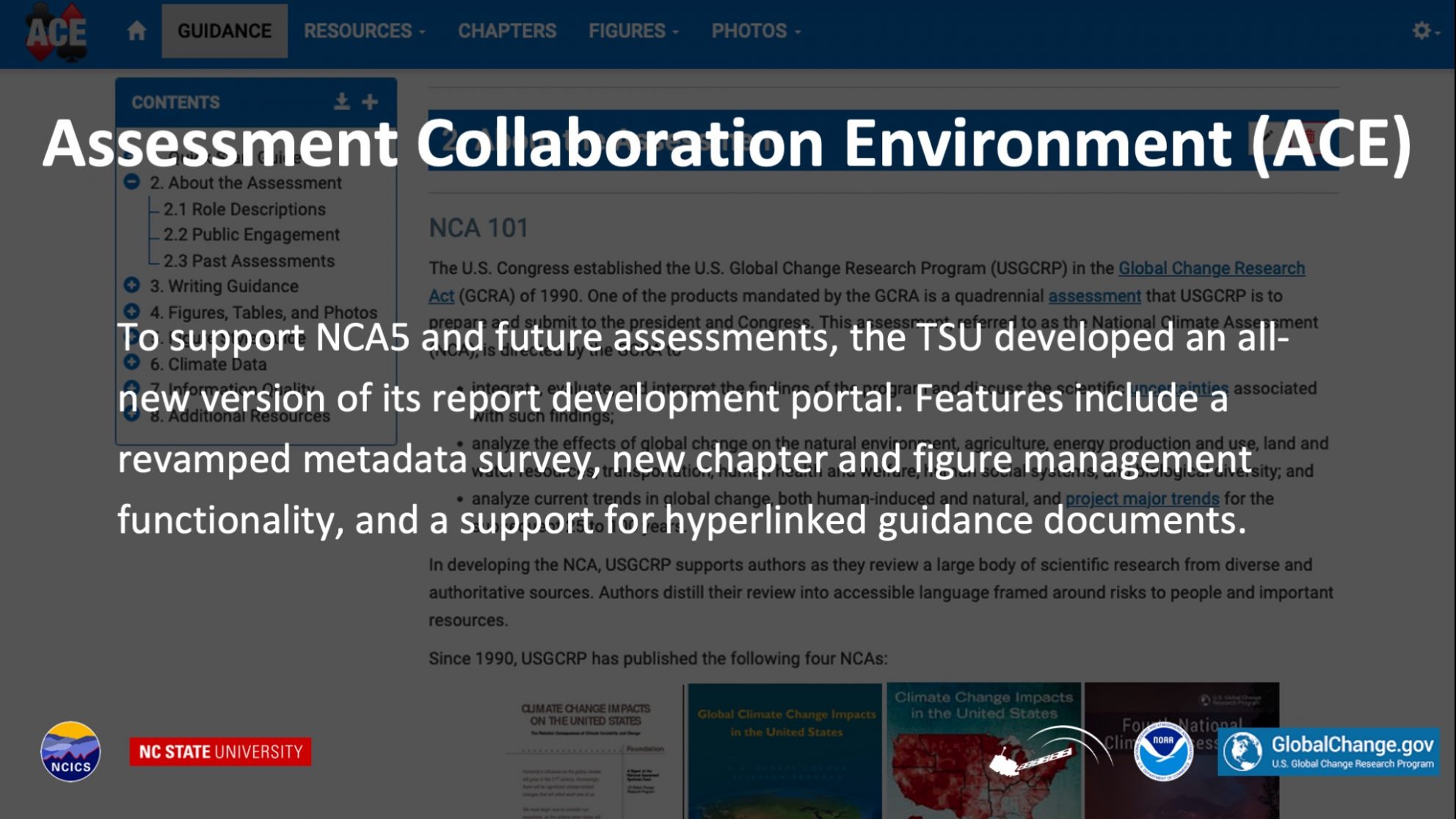Click the NOAA logo
1456x819 pixels.
(1163, 751)
